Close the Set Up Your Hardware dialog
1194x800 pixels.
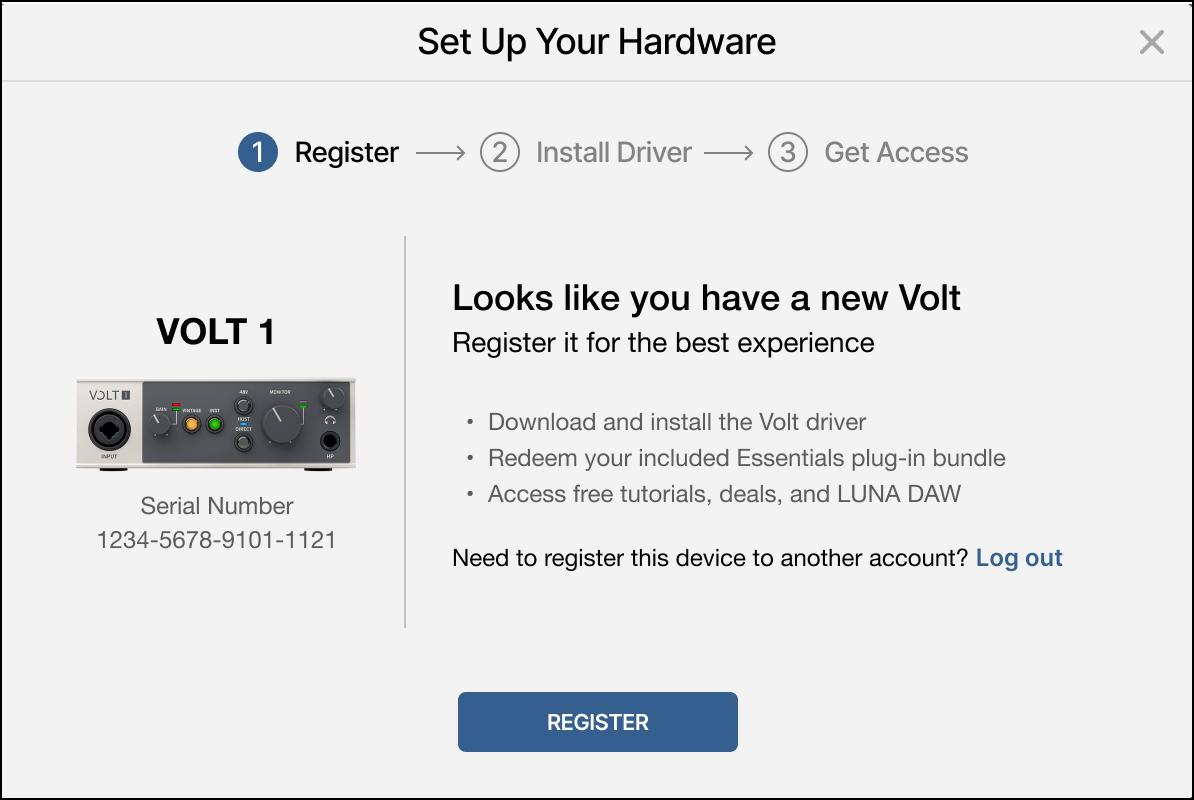click(1151, 42)
